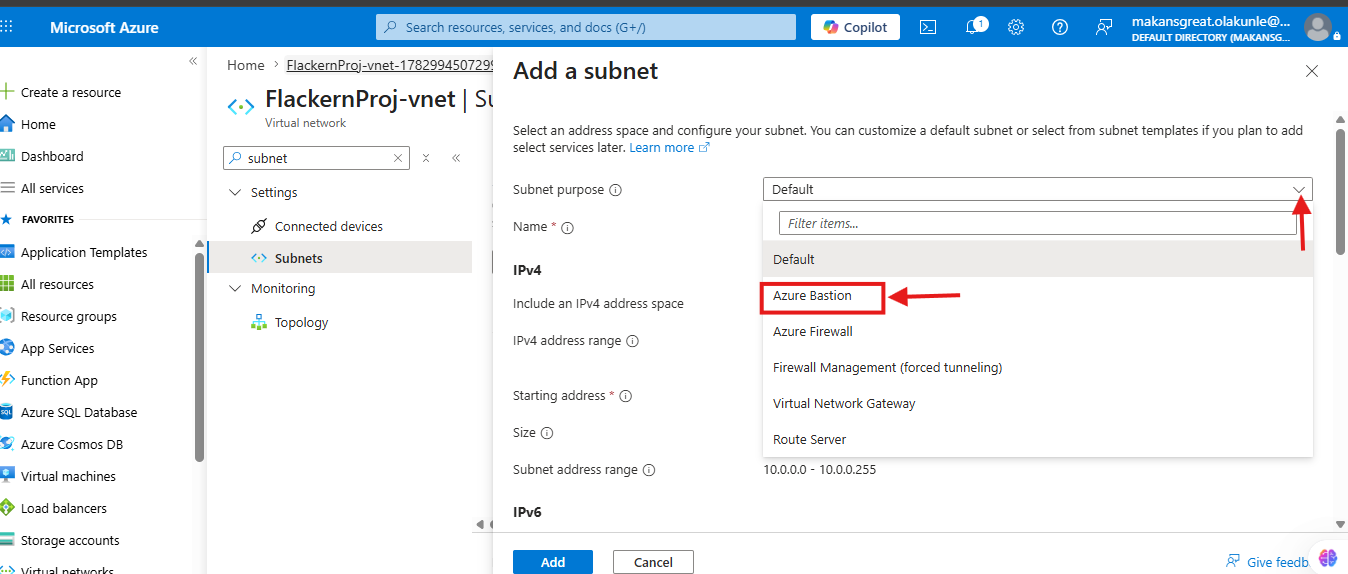The height and width of the screenshot is (574, 1348).
Task: Click the Filter items input field
Action: point(1037,223)
